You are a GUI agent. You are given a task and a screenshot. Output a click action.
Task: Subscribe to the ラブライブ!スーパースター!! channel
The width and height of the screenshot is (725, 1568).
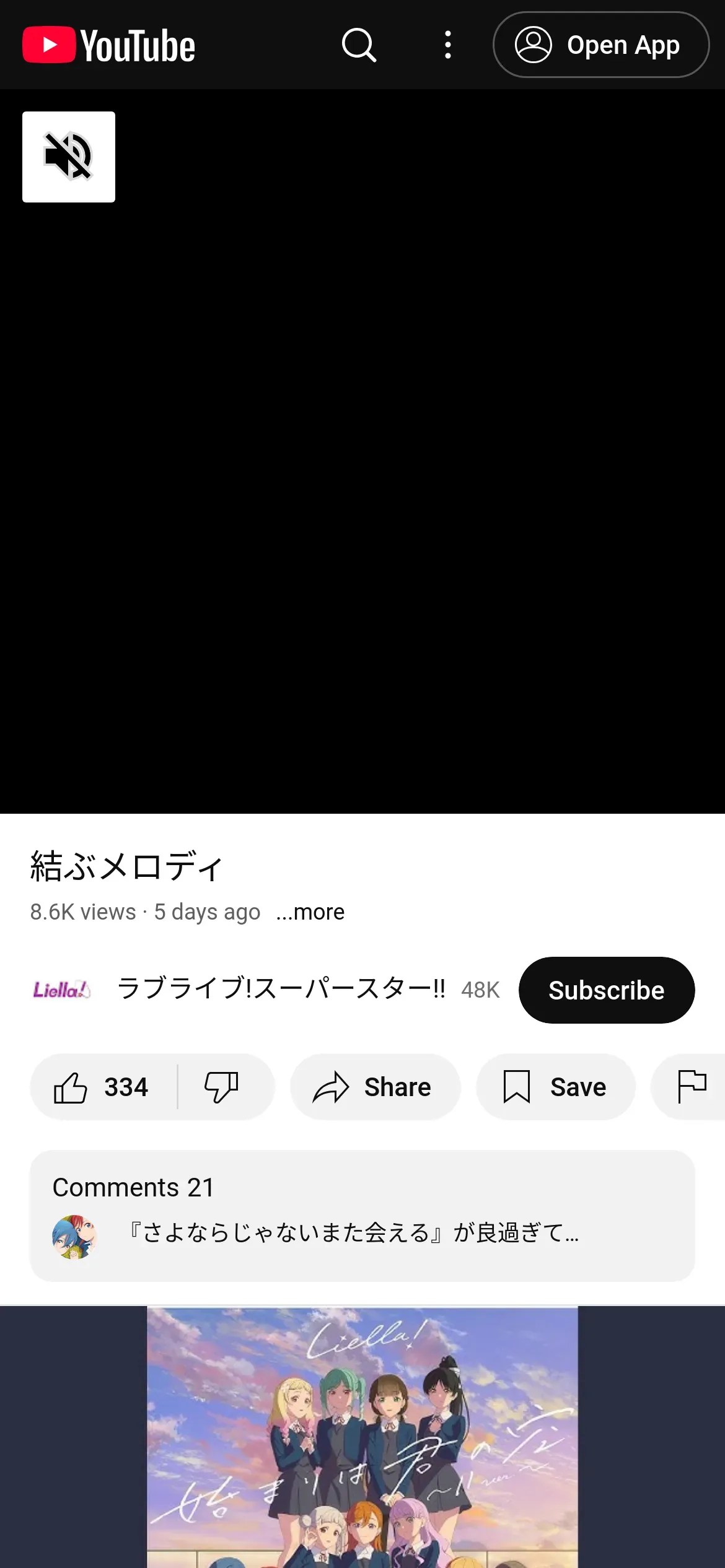point(607,990)
